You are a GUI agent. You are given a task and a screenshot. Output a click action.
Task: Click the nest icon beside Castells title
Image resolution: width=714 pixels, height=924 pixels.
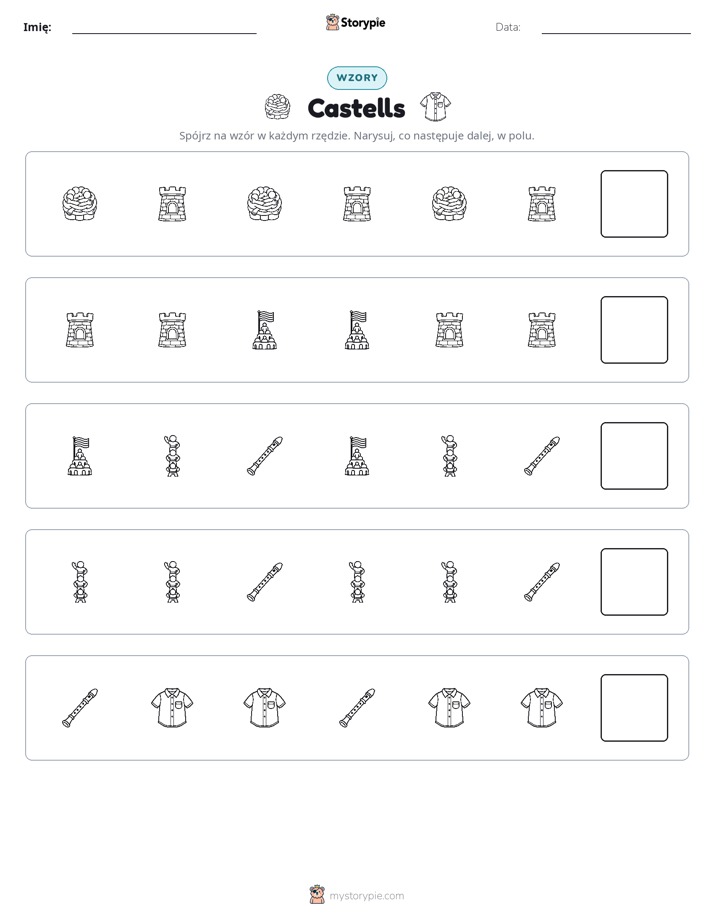click(277, 108)
